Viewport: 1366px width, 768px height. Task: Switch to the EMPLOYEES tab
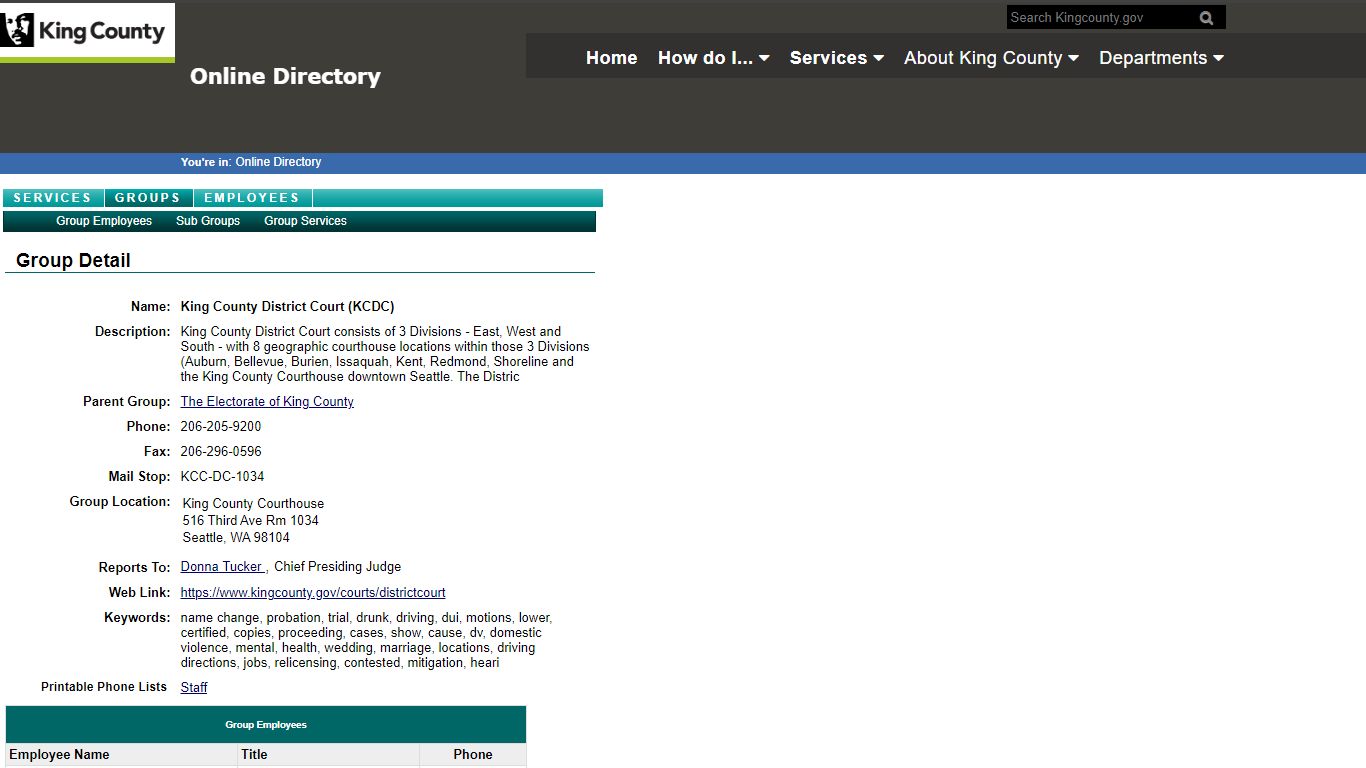252,198
